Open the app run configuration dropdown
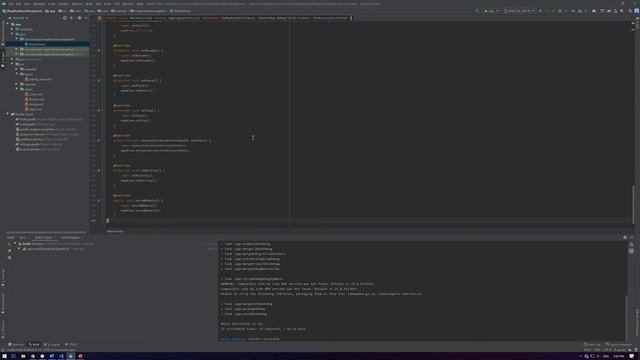Image resolution: width=640 pixels, height=360 pixels. (491, 11)
